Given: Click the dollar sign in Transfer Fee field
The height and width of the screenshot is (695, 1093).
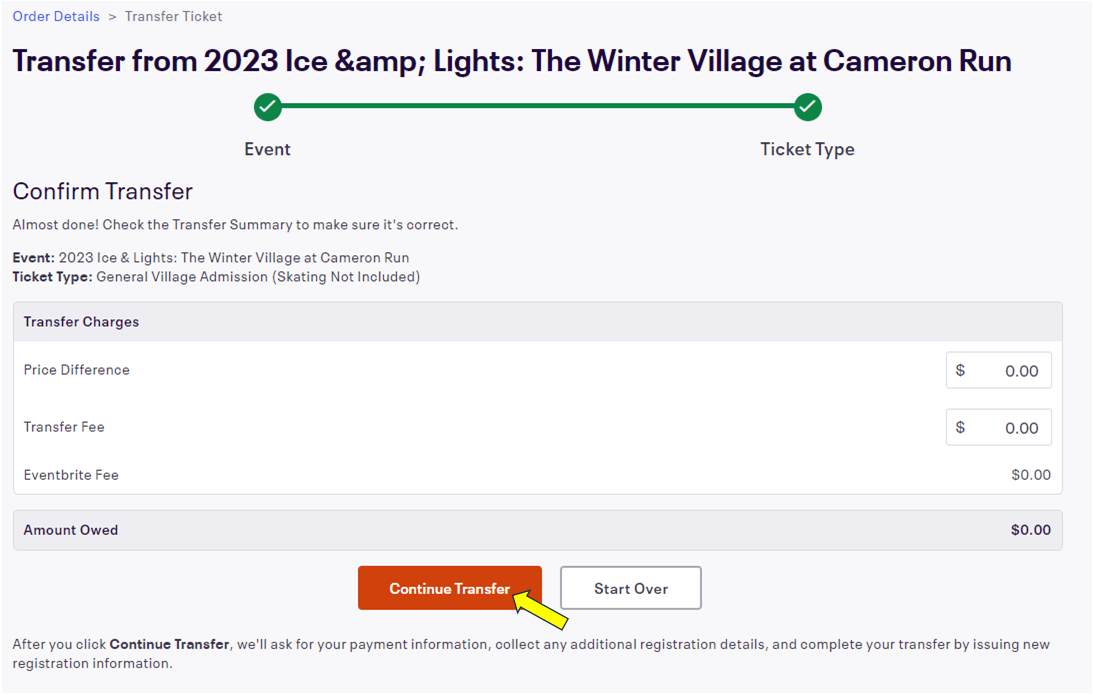Looking at the screenshot, I should click(x=960, y=427).
